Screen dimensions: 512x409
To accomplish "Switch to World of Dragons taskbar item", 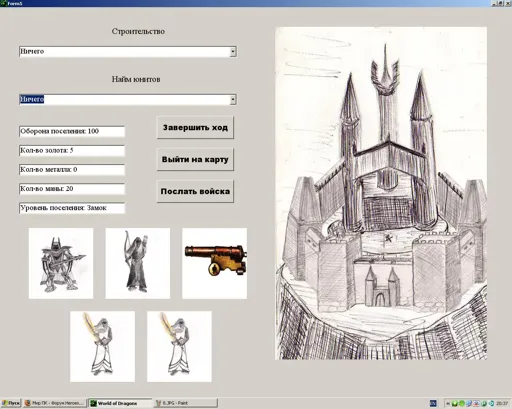I will pyautogui.click(x=120, y=403).
